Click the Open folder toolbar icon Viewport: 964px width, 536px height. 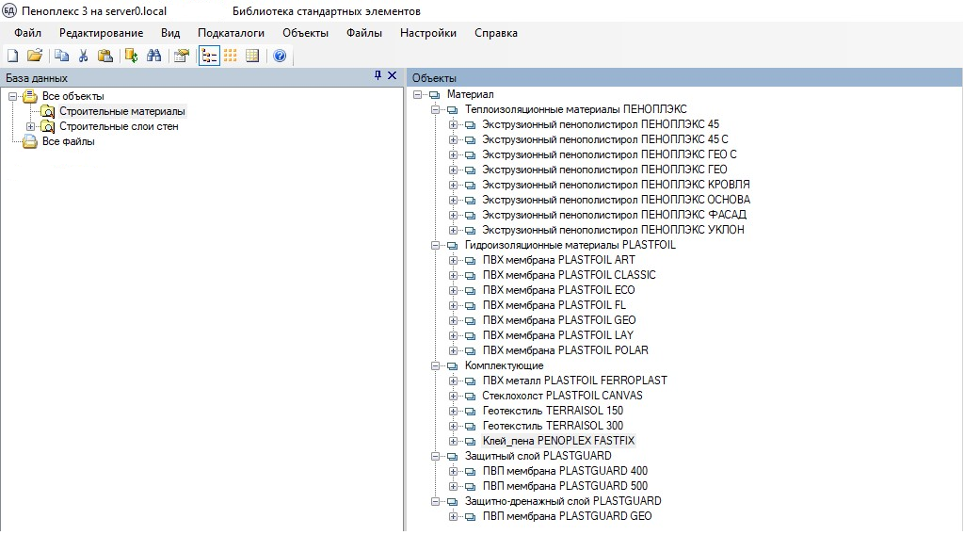point(35,56)
